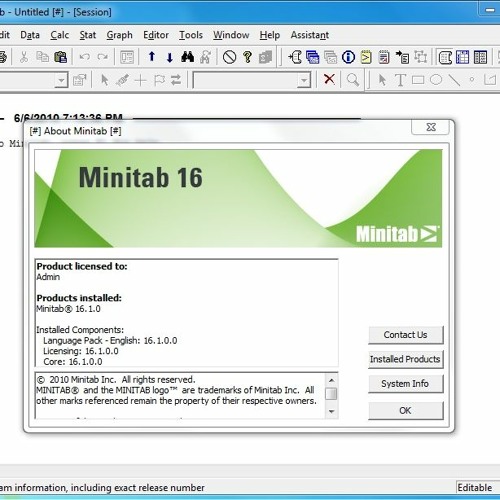Click the Show Session window scroll icon
Screen dimensions: 500x500
click(445, 57)
